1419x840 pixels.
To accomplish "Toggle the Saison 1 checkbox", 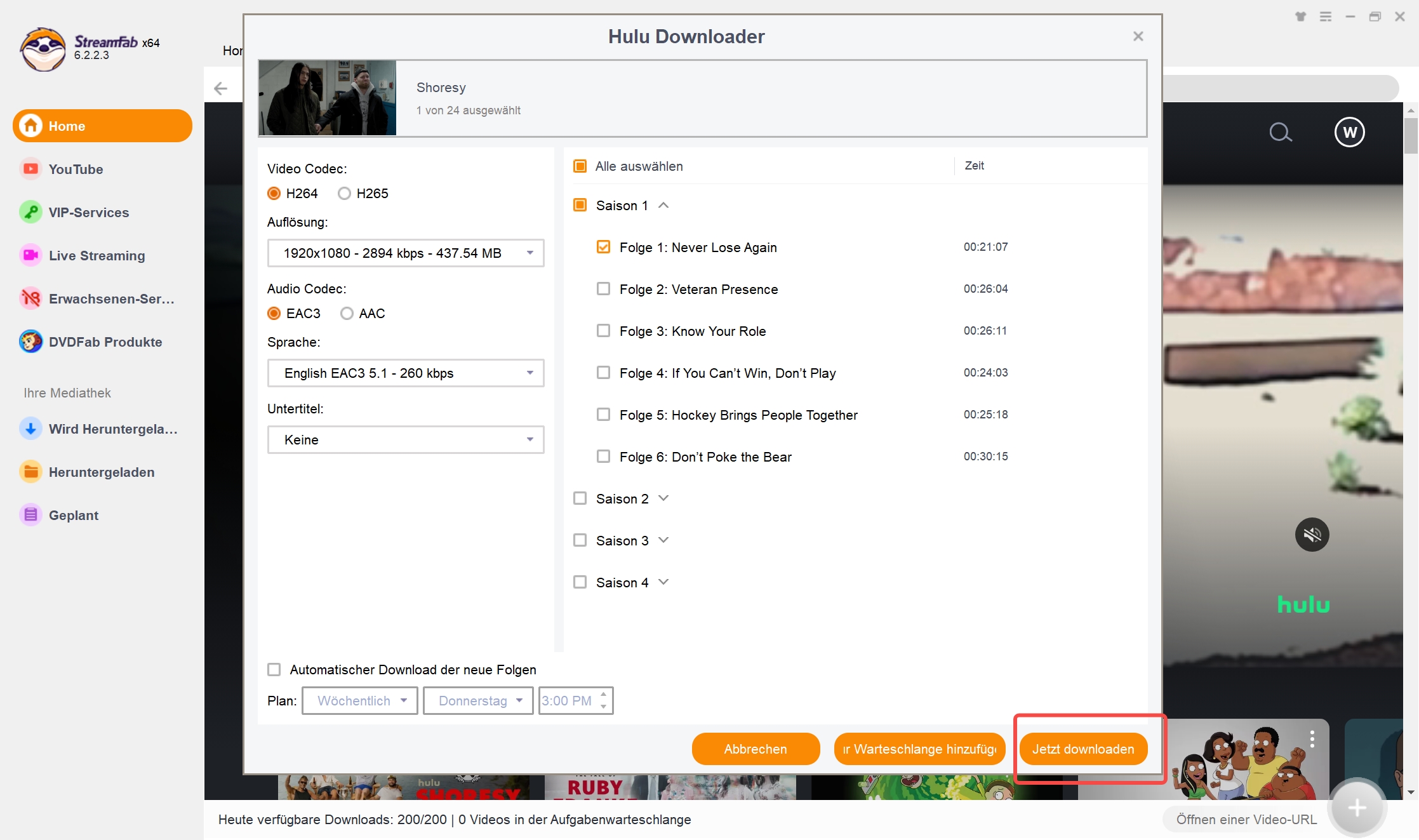I will coord(580,204).
